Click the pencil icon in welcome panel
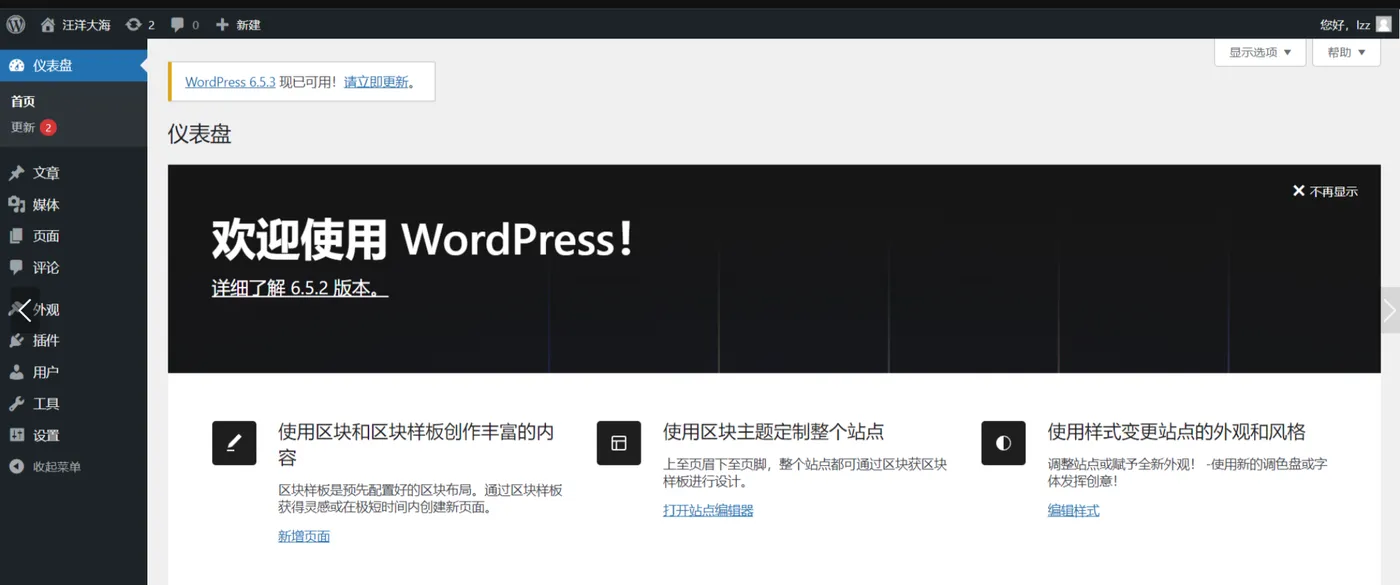Image resolution: width=1400 pixels, height=585 pixels. coord(234,443)
